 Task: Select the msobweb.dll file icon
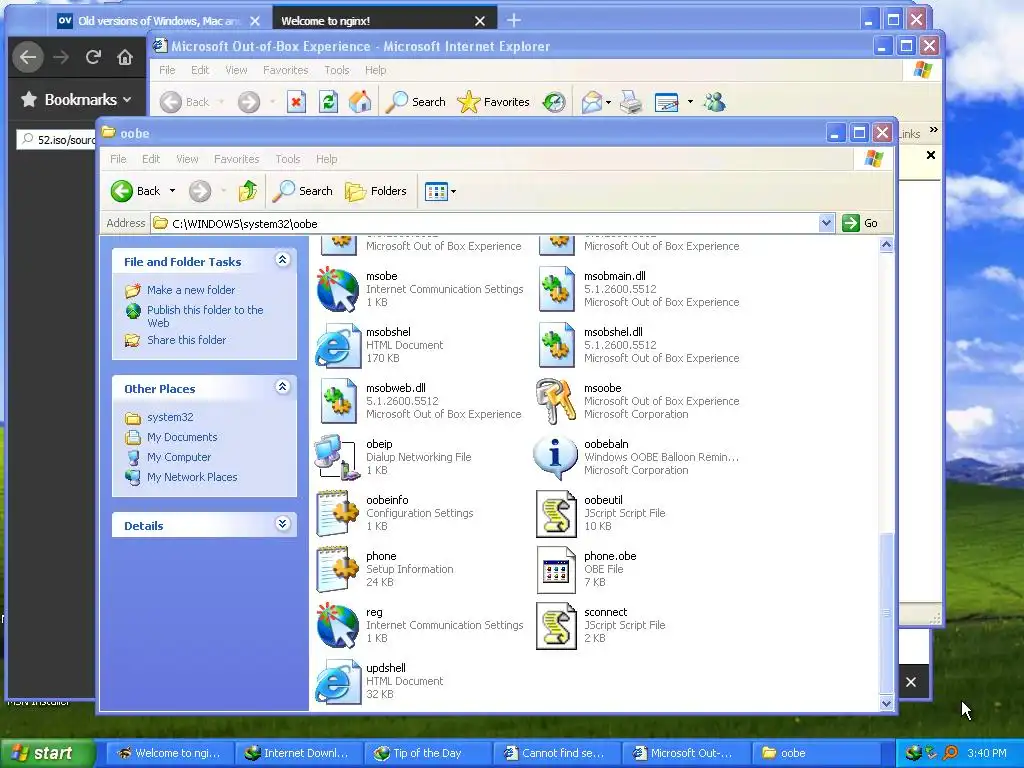tap(338, 402)
